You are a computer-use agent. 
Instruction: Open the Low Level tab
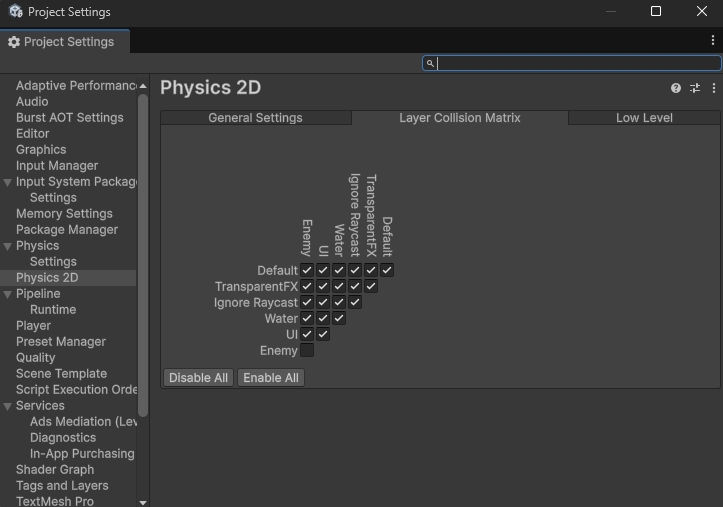(644, 118)
